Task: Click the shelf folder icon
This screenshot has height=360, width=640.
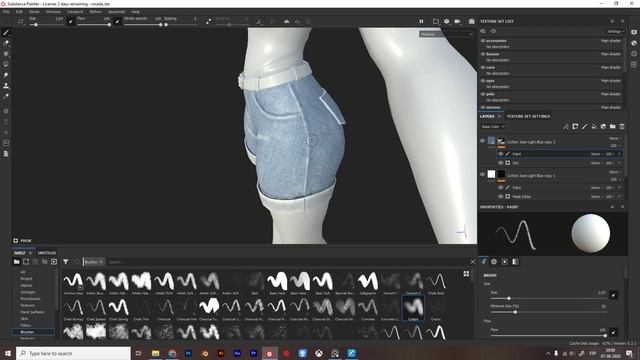Action: click(x=16, y=262)
